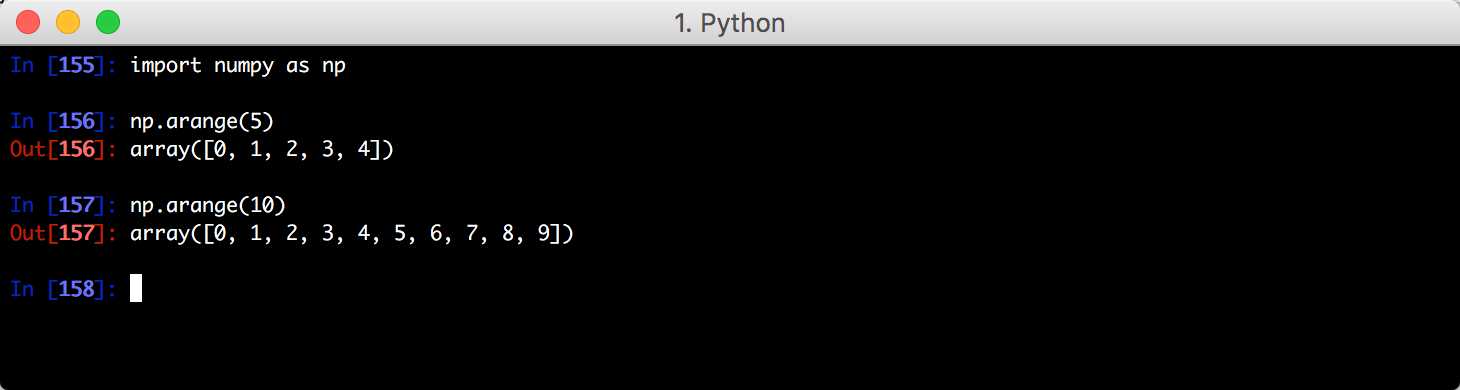
Task: Click the 'array([0, 1, 2, 3, 4])' output
Action: pyautogui.click(x=262, y=150)
